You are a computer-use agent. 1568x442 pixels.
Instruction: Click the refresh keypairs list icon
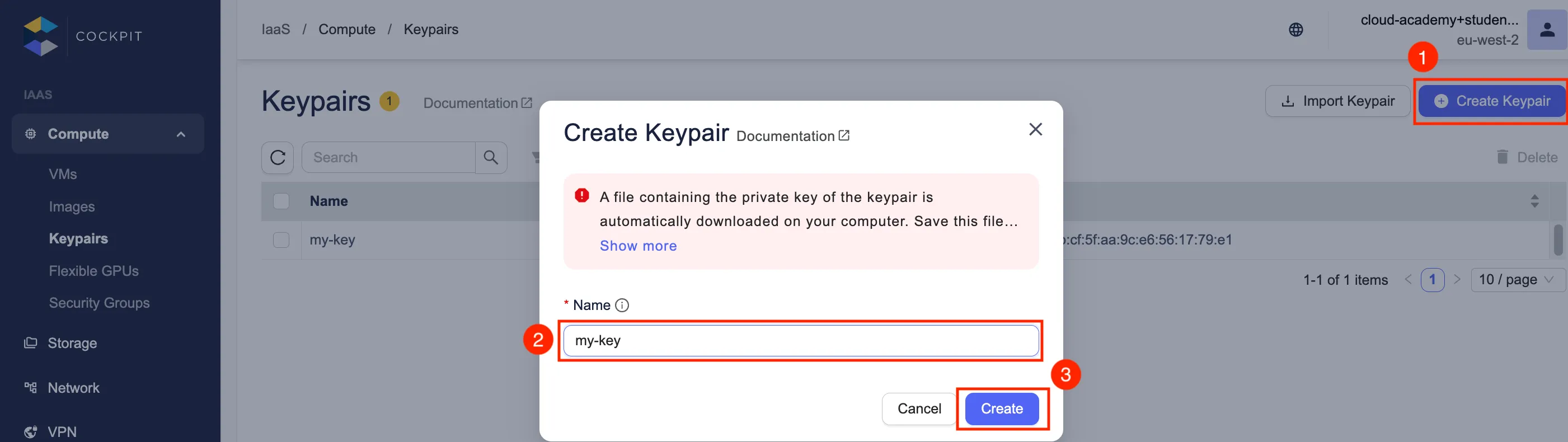coord(278,158)
